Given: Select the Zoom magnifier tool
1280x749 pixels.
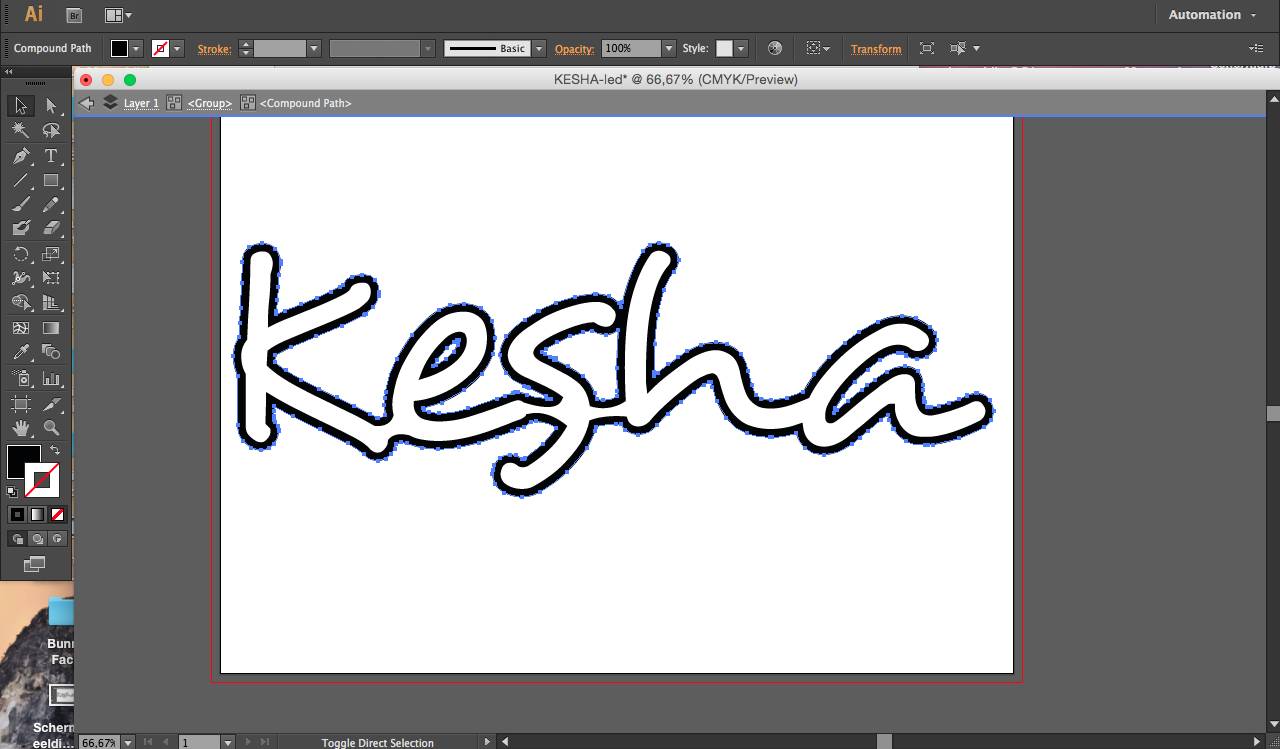Looking at the screenshot, I should (51, 428).
